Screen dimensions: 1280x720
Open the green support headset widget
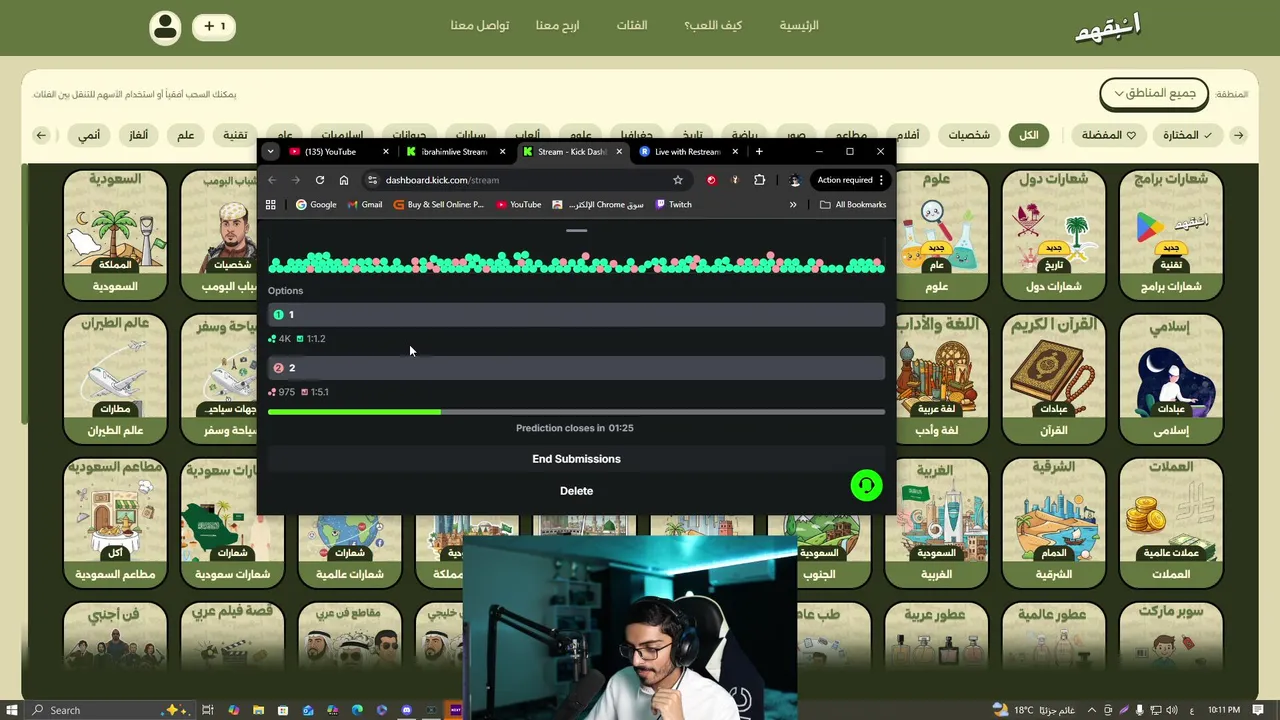tap(866, 485)
